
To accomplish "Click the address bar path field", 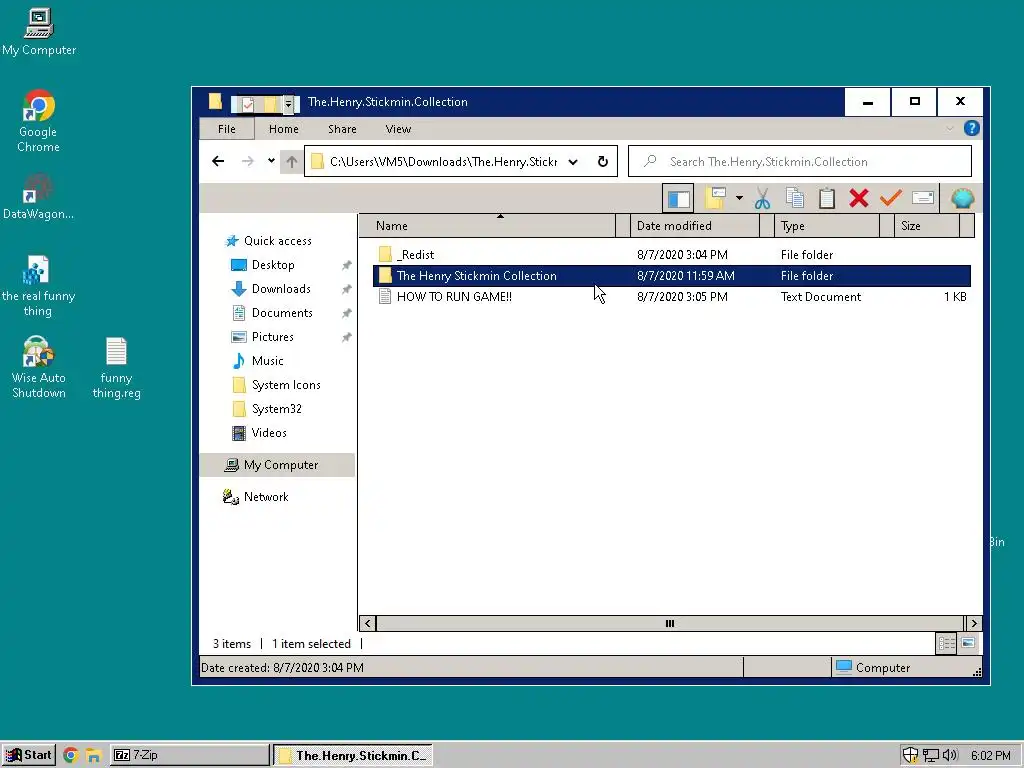I will [443, 162].
